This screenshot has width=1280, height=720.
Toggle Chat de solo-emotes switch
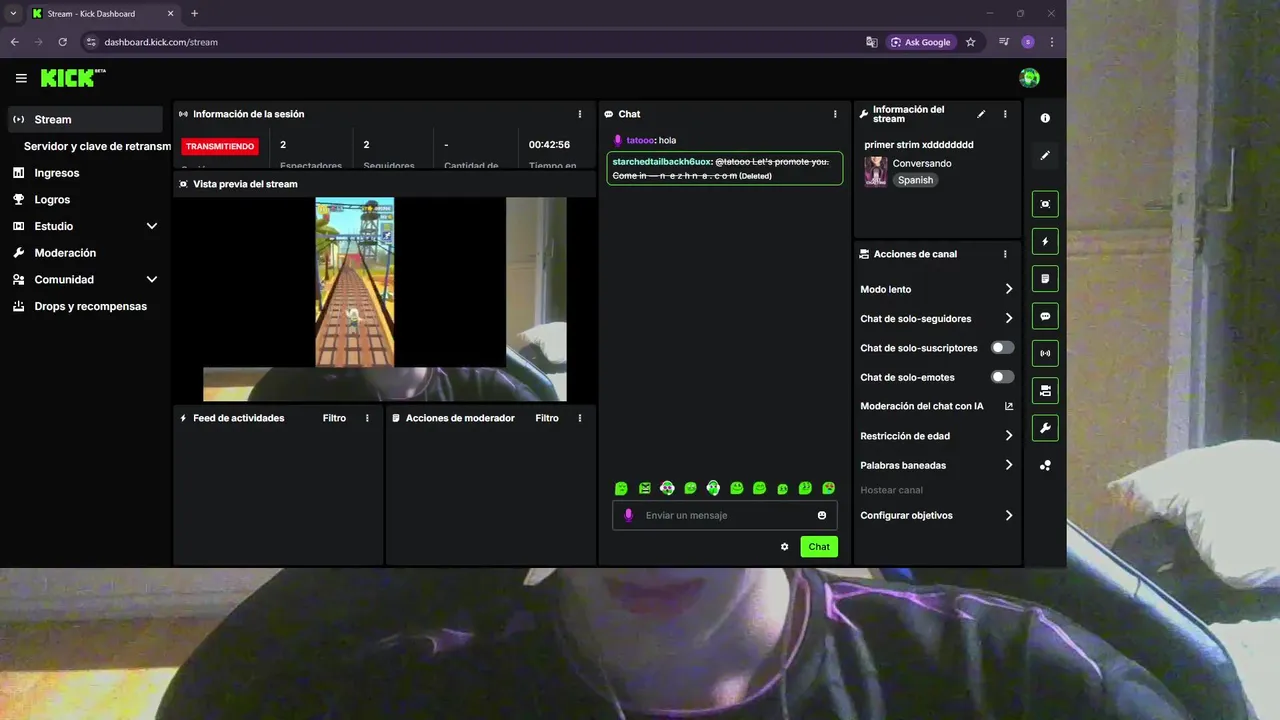1002,377
